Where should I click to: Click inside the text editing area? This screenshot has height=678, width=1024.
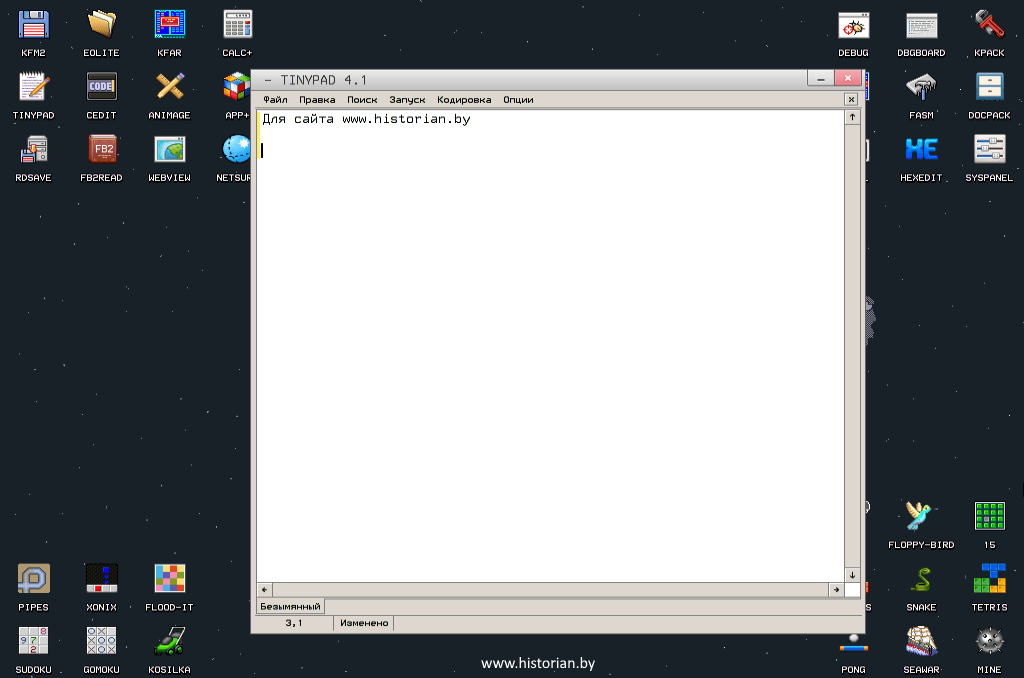[550, 350]
